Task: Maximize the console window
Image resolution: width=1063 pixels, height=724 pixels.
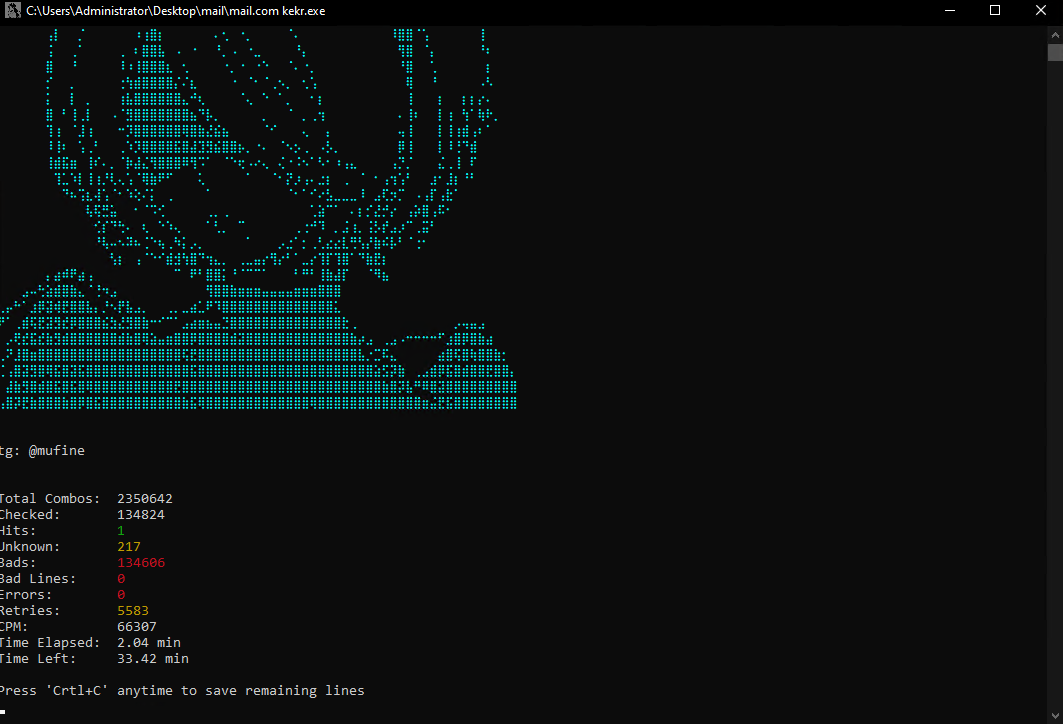Action: (x=994, y=11)
